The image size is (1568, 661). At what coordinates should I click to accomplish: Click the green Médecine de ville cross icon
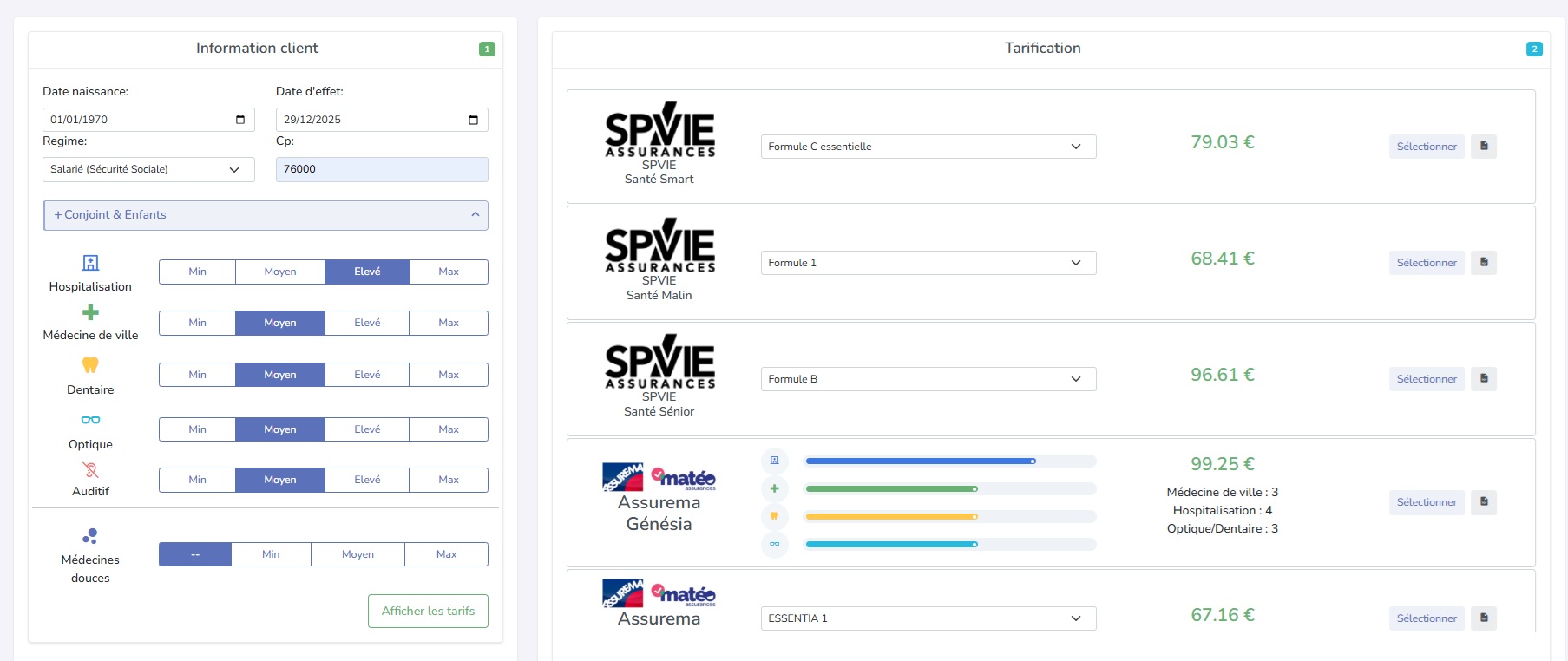coord(90,312)
